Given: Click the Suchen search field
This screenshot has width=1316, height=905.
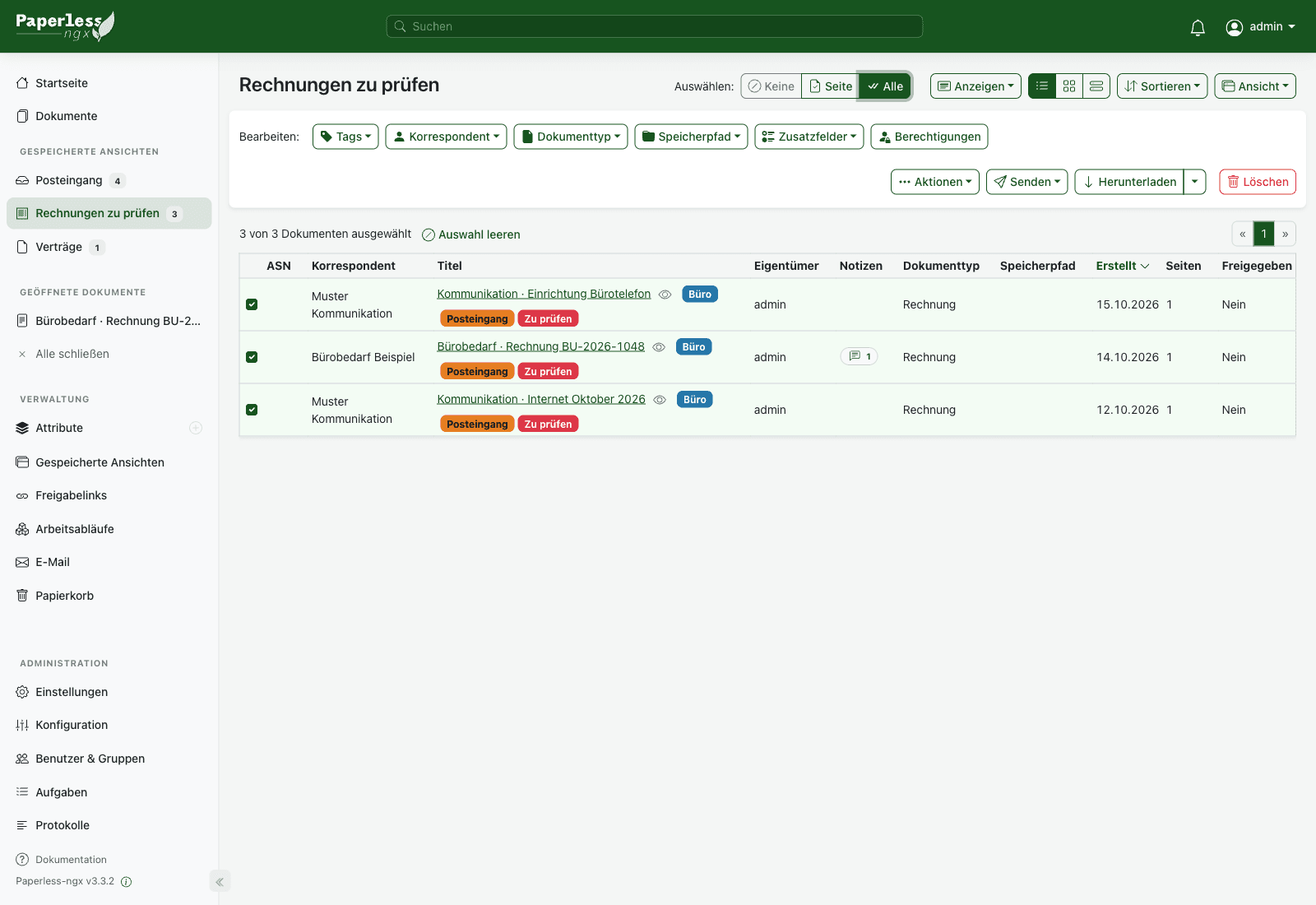Looking at the screenshot, I should click(655, 26).
